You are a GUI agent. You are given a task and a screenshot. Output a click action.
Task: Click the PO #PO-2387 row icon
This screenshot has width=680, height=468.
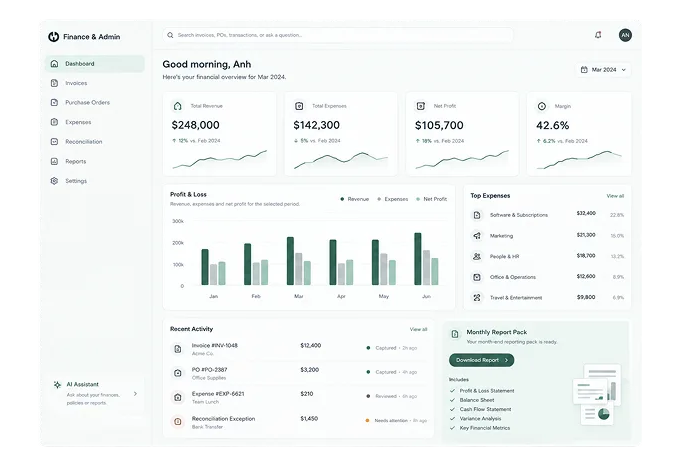click(178, 373)
